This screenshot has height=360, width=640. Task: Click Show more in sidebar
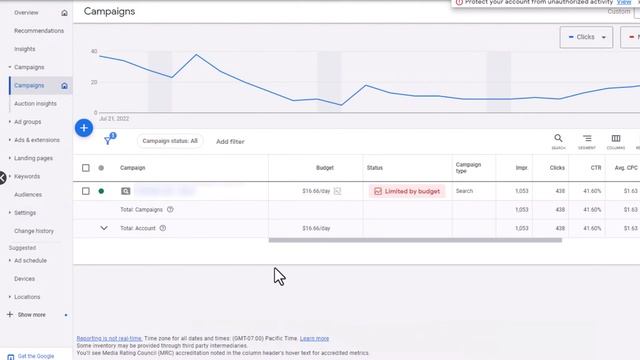coord(31,315)
